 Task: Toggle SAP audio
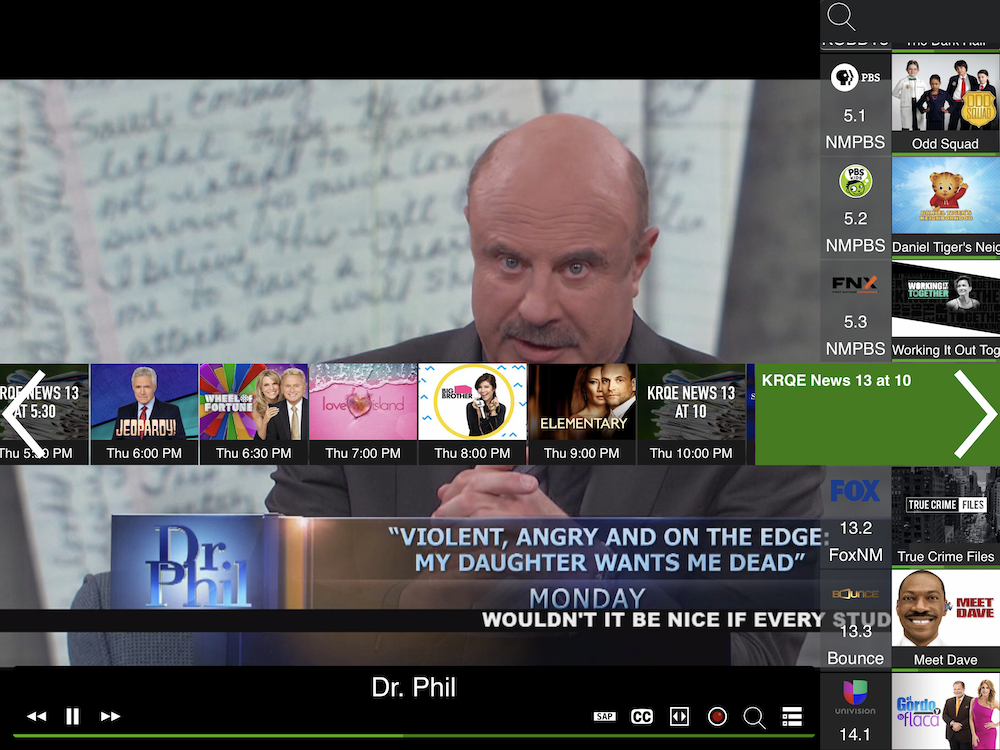605,716
